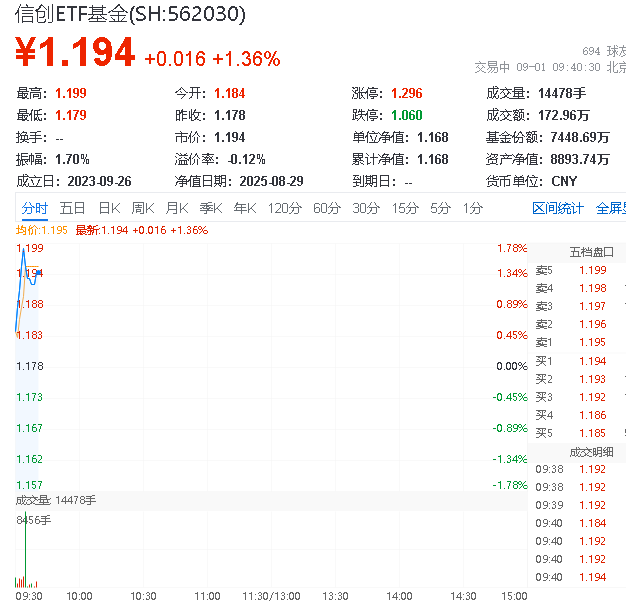This screenshot has width=626, height=615.
Task: Select the 买3 order row at 1.192
Action: [x=578, y=397]
